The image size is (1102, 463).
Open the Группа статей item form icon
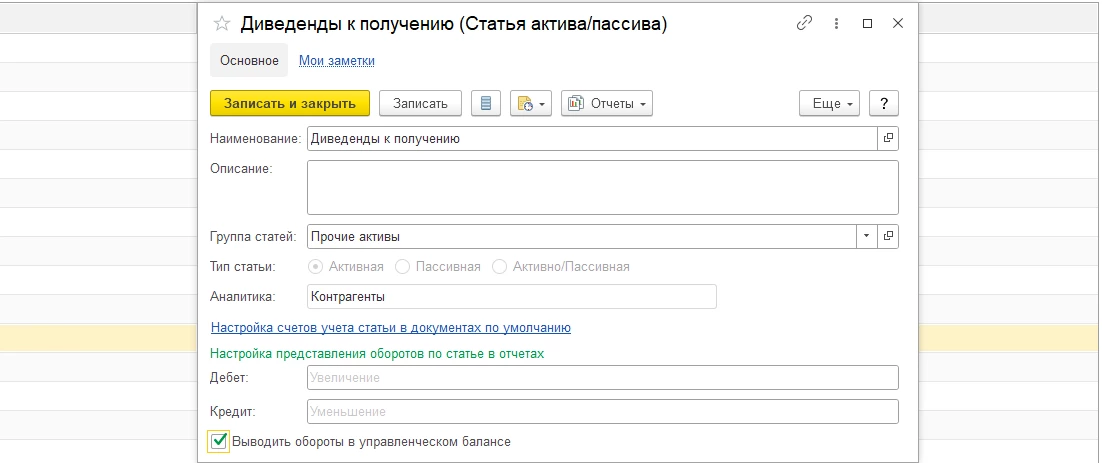888,237
